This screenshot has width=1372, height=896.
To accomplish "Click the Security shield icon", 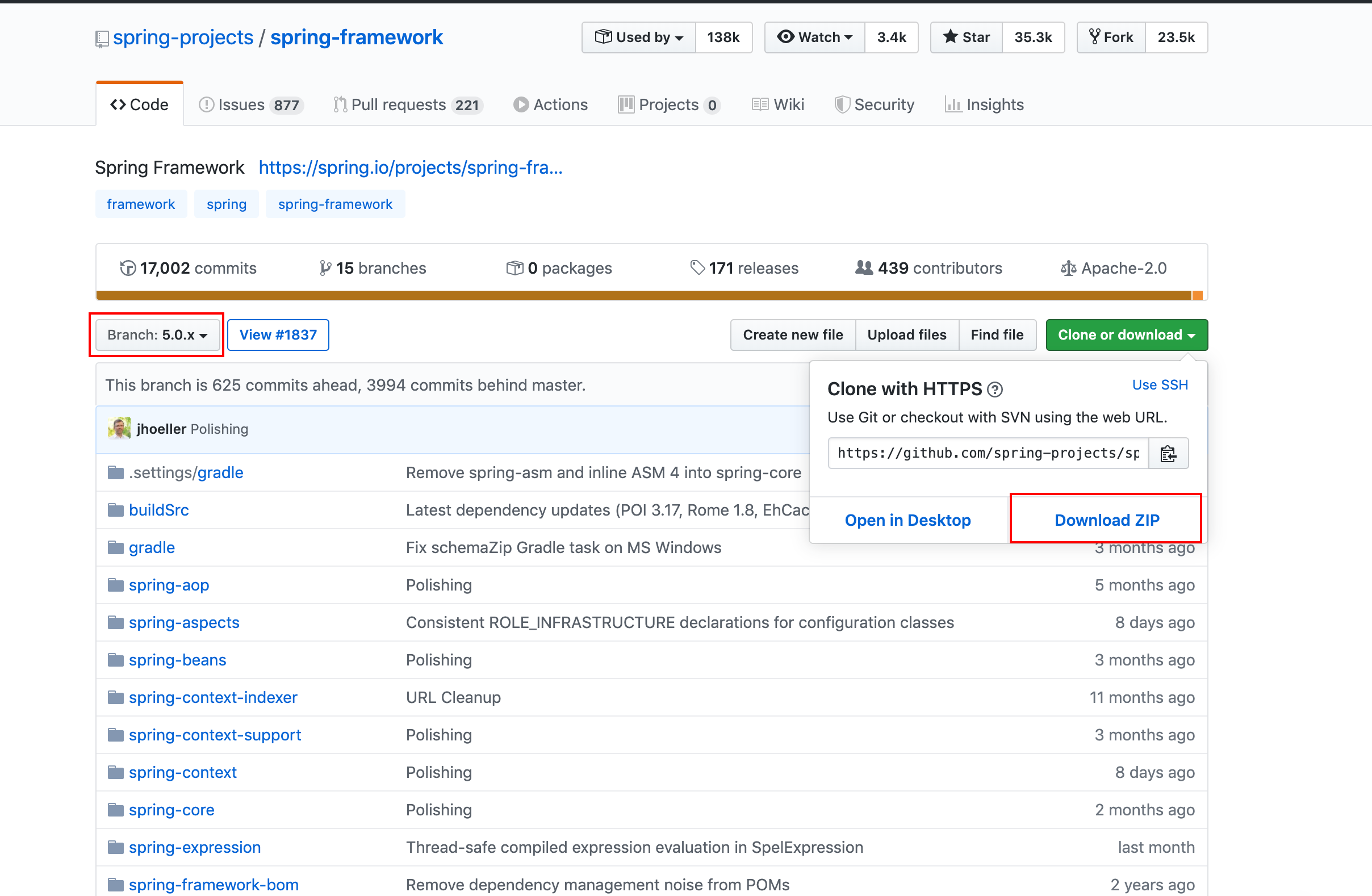I will click(x=843, y=104).
